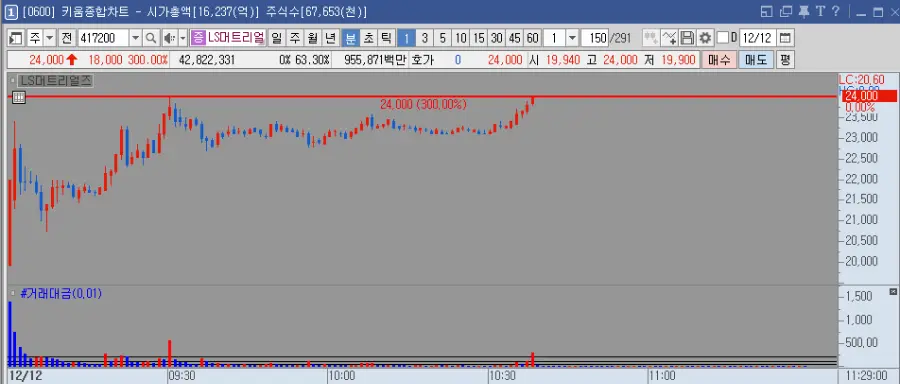Choose the 60-minute interval button
The height and width of the screenshot is (384, 900).
point(533,38)
